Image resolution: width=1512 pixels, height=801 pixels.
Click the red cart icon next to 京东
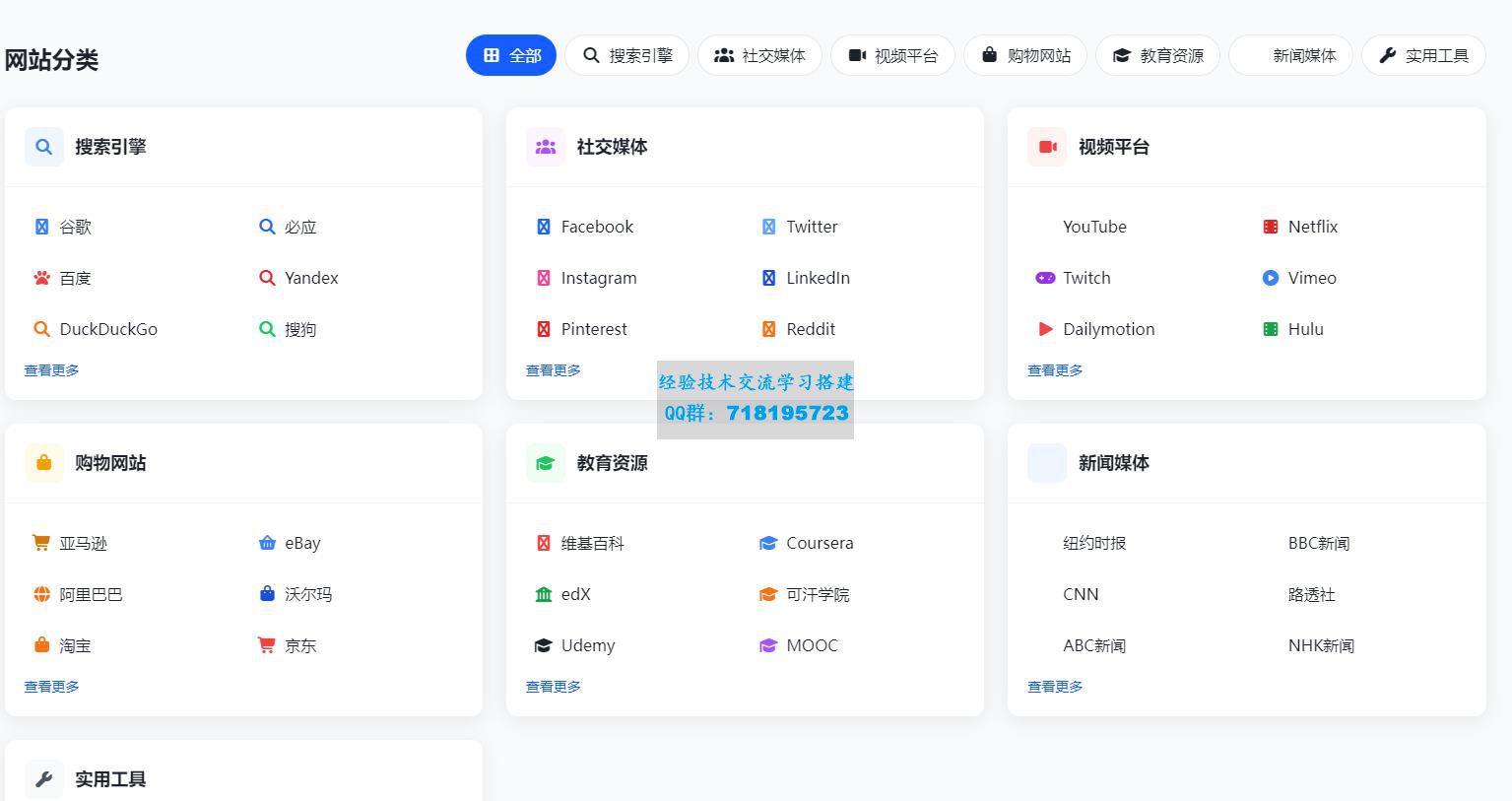coord(267,644)
